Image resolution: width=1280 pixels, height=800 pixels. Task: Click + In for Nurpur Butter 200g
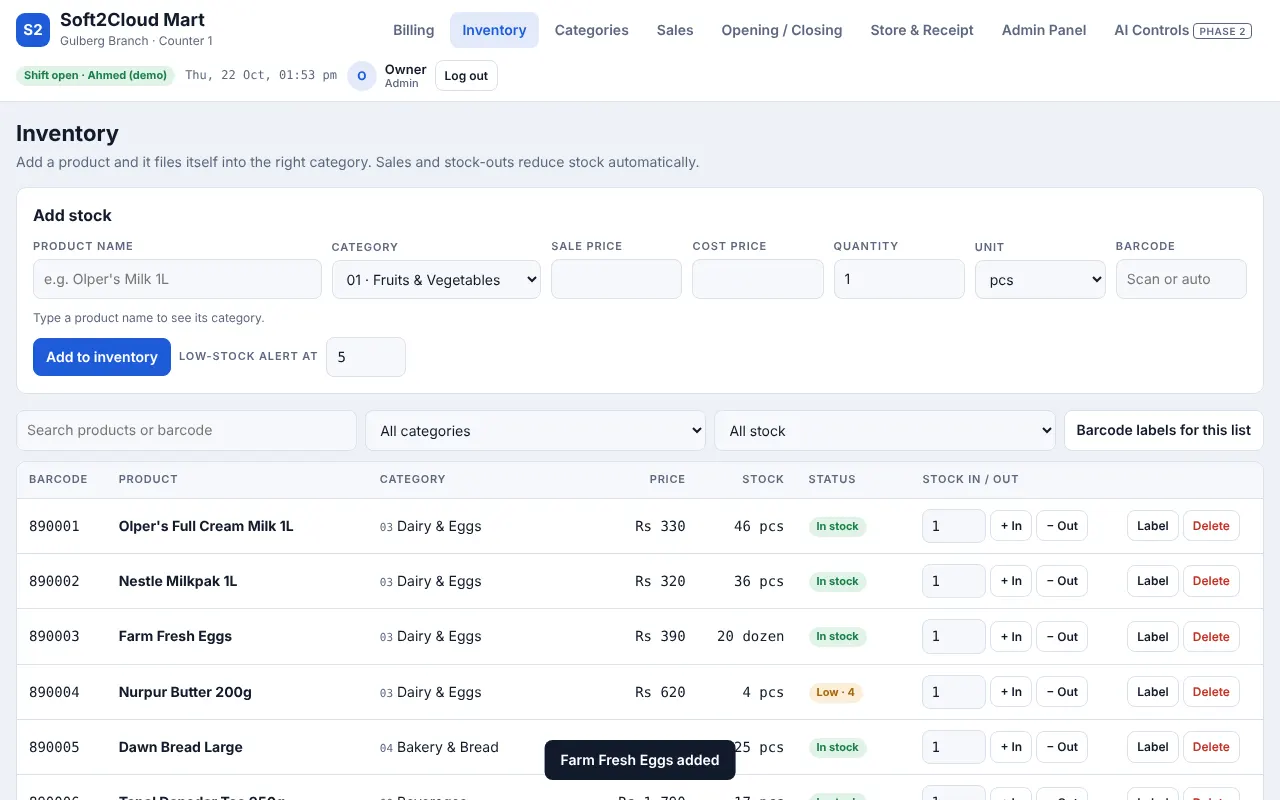pyautogui.click(x=1011, y=692)
